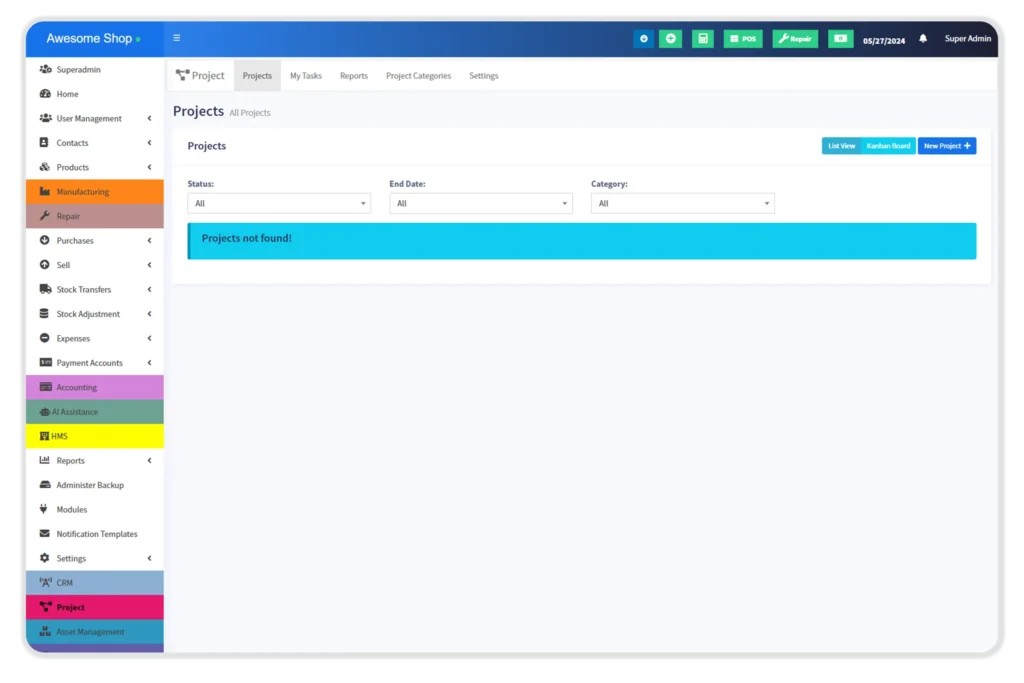Open the Project Categories tab
Viewport: 1024px width, 683px height.
click(x=418, y=76)
